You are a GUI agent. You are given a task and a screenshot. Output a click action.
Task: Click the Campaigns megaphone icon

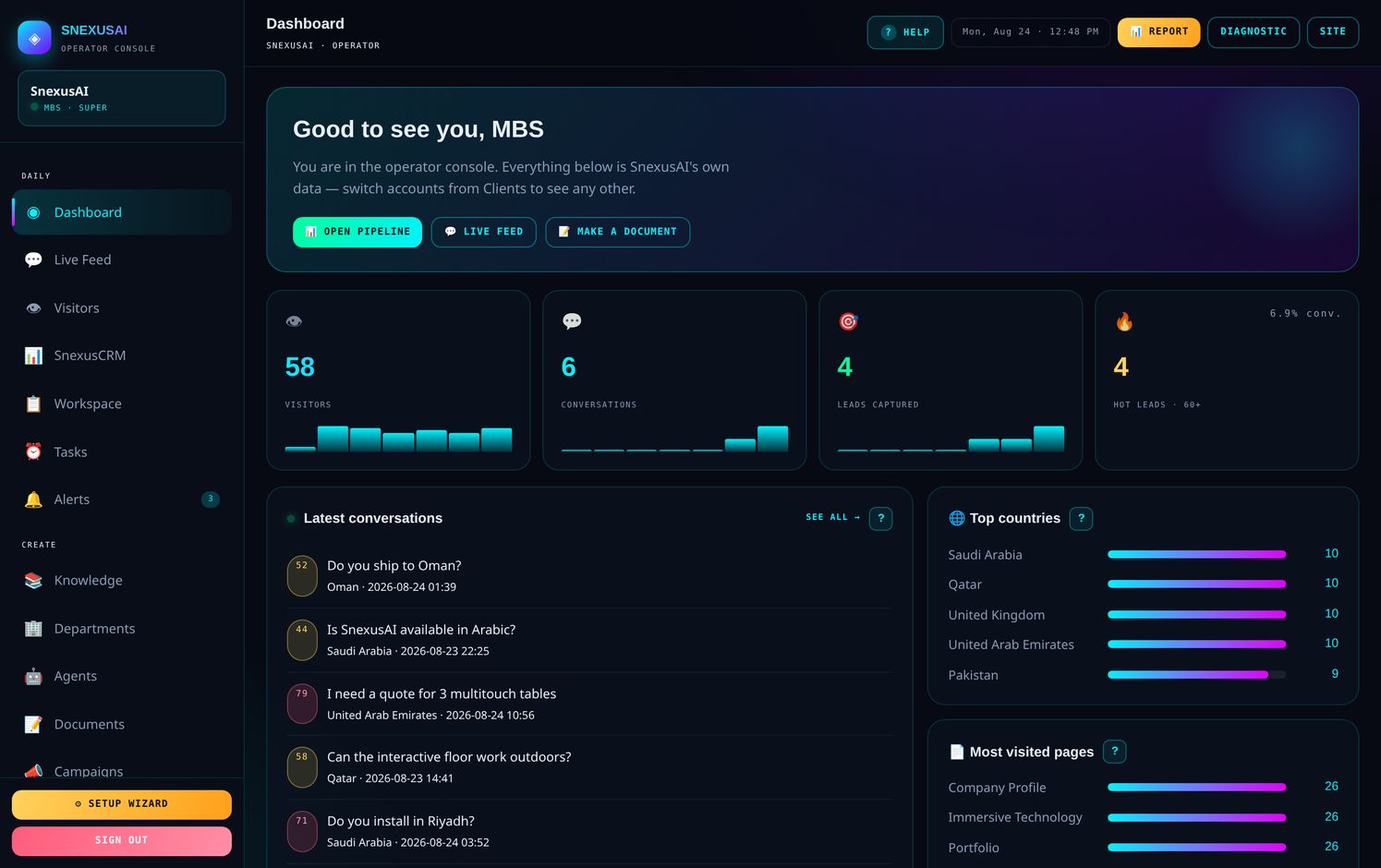pos(33,771)
